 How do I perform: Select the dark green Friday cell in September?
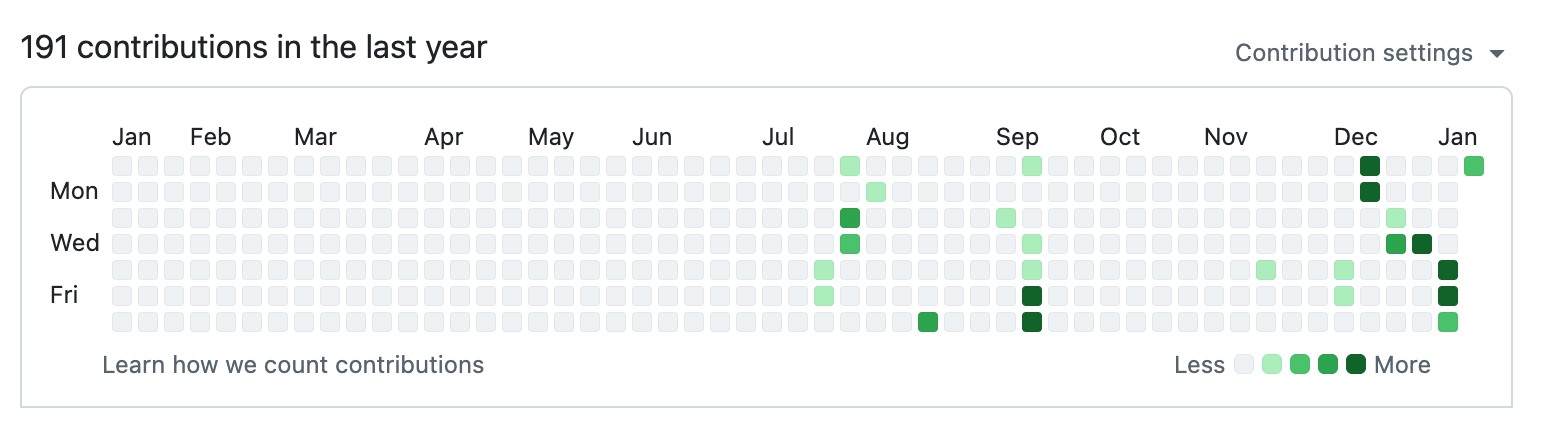[x=1032, y=296]
